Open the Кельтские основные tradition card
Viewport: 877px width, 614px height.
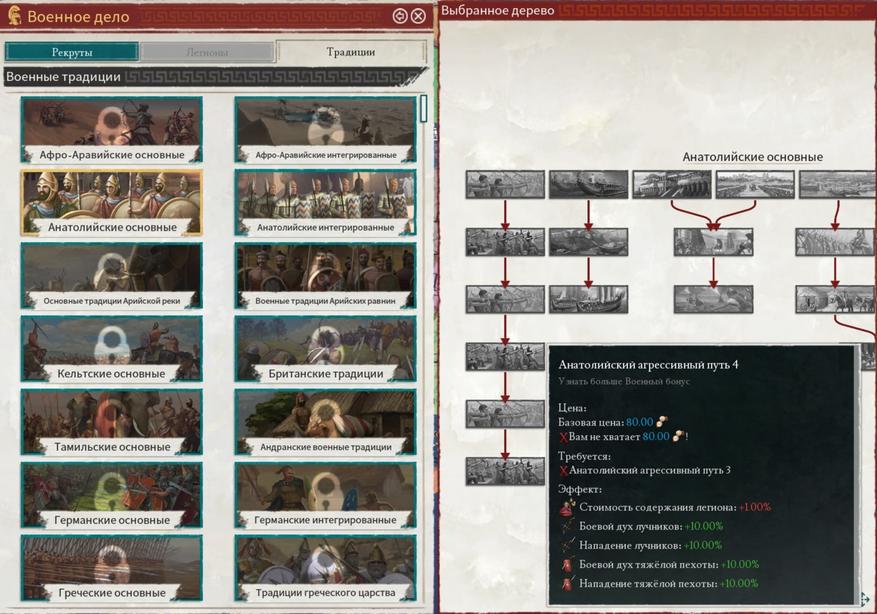pyautogui.click(x=112, y=349)
